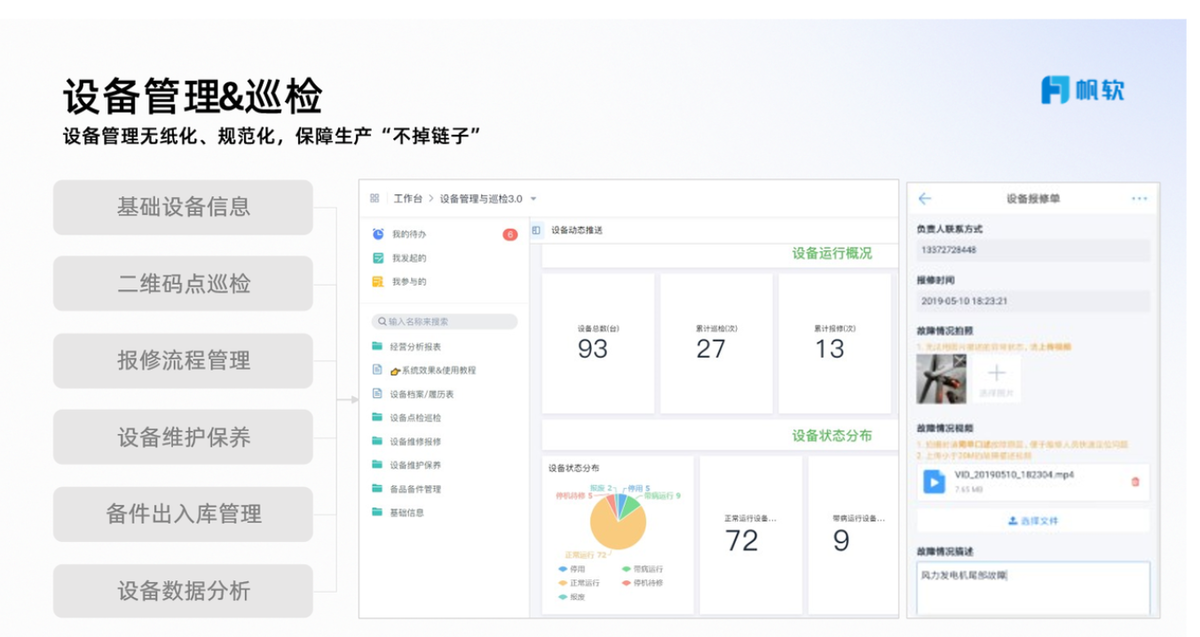Toggle sidebar panel icon beside 设备动态推送
The width and height of the screenshot is (1200, 637).
(537, 230)
